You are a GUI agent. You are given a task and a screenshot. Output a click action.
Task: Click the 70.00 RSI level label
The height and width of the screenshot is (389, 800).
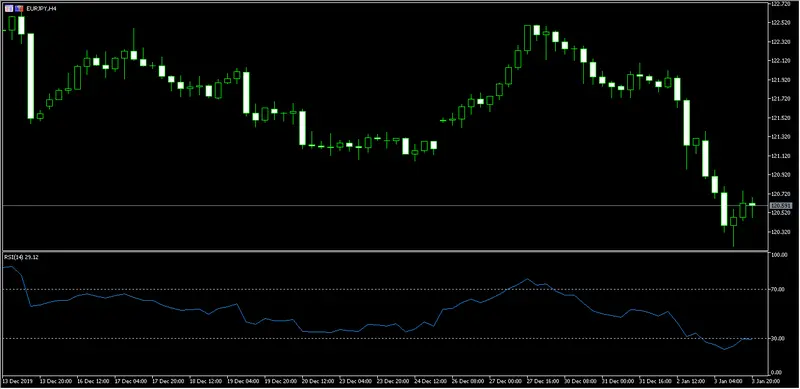tap(779, 289)
